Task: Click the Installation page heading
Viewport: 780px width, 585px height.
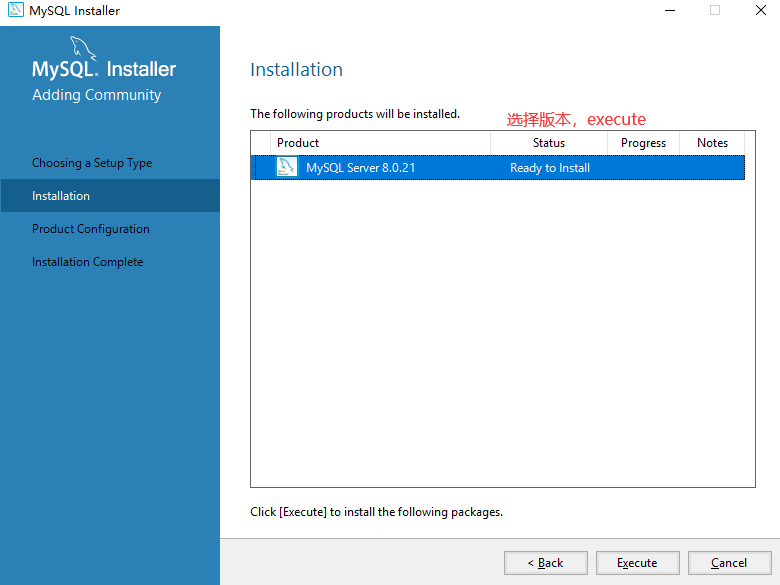Action: [296, 70]
